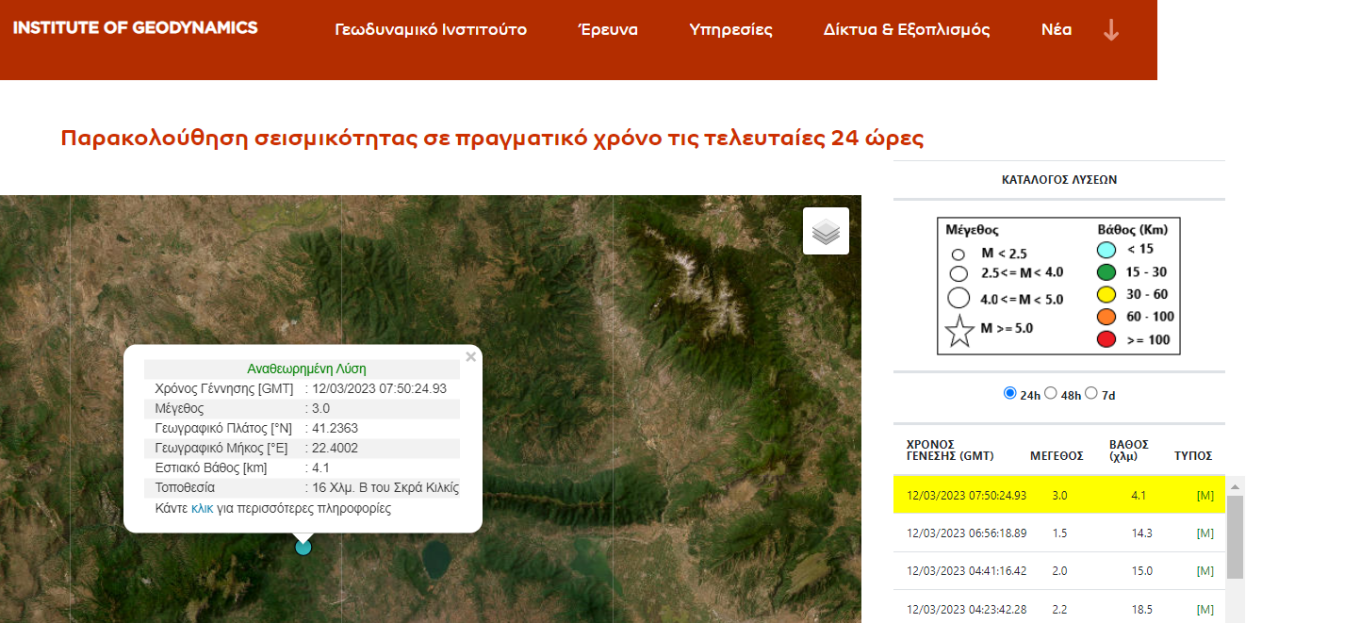Click the orange 60 - 100 depth swatch
The image size is (1360, 623).
1107,317
